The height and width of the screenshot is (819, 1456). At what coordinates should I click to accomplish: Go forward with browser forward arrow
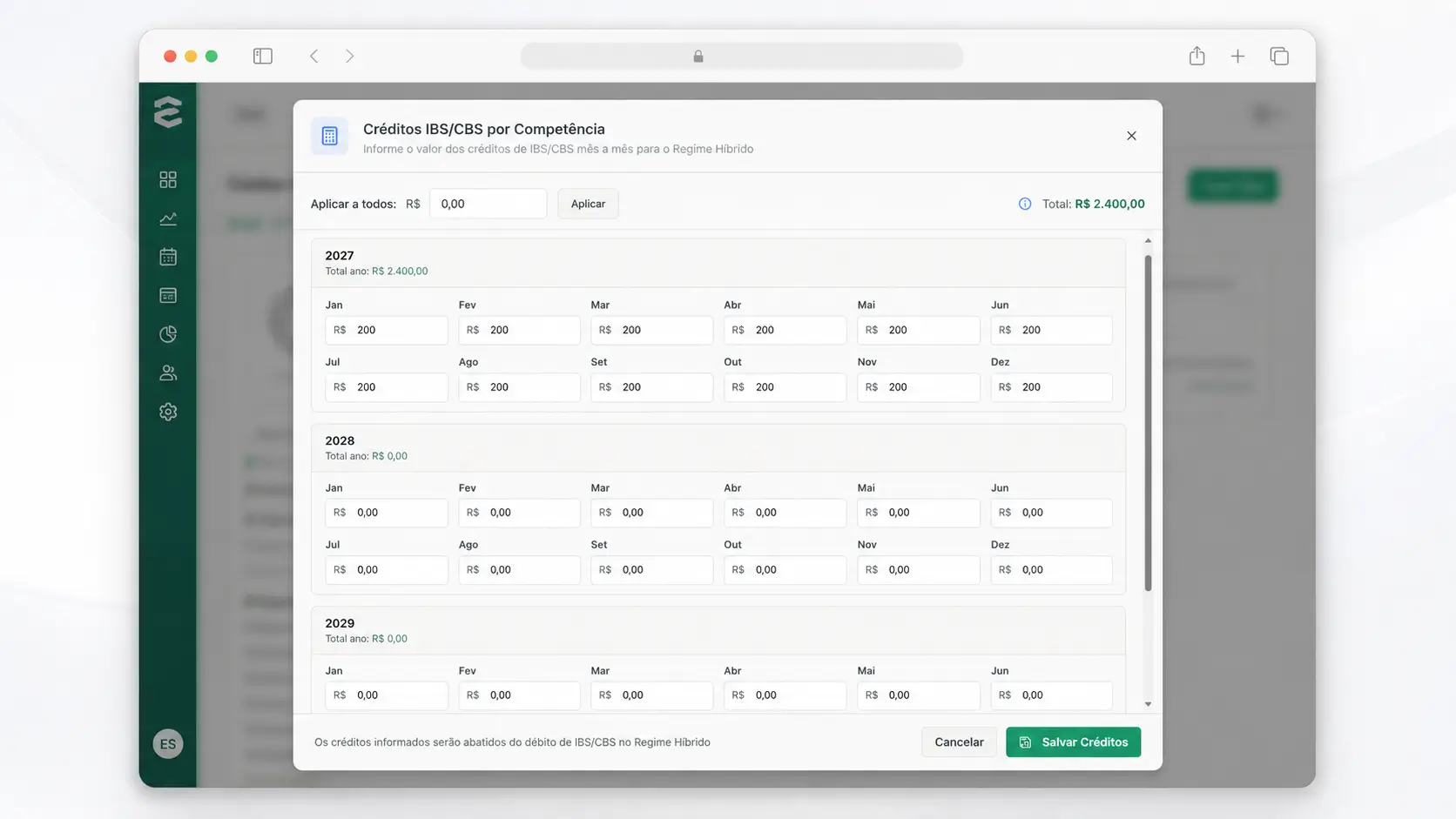349,56
